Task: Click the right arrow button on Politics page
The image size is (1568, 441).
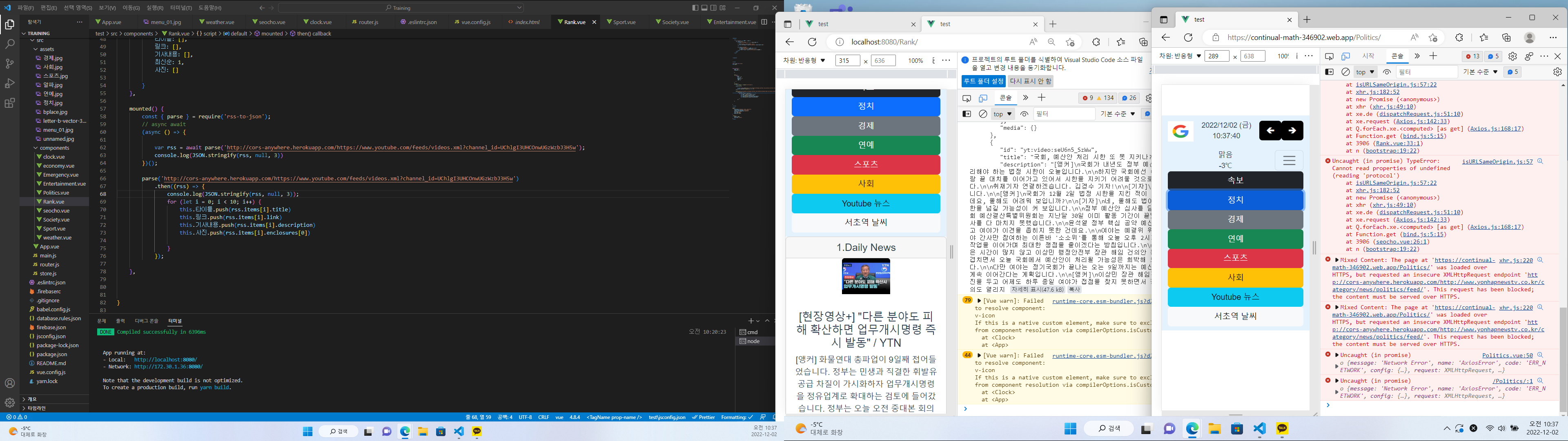Action: [1292, 131]
